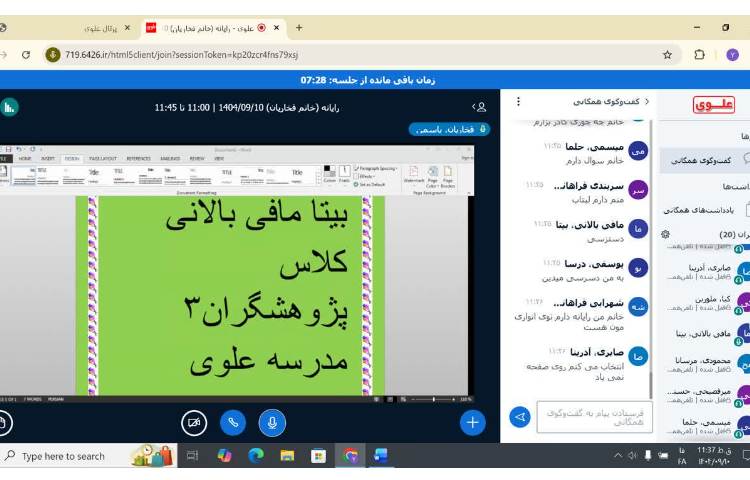Click the microphone site permission icon in address bar
Image resolution: width=750 pixels, height=480 pixels.
53,55
